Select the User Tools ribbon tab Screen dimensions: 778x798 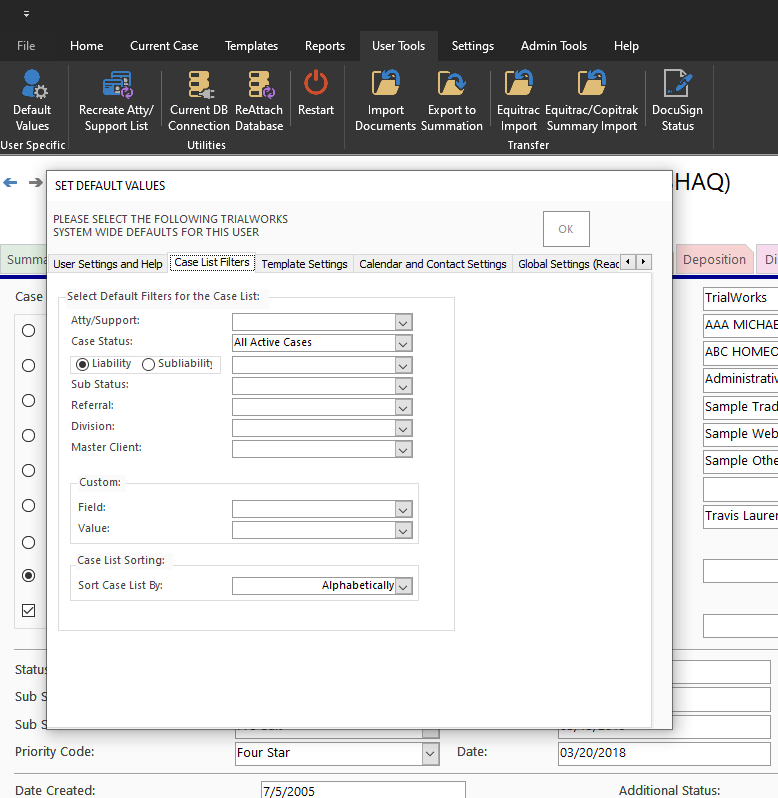tap(398, 46)
